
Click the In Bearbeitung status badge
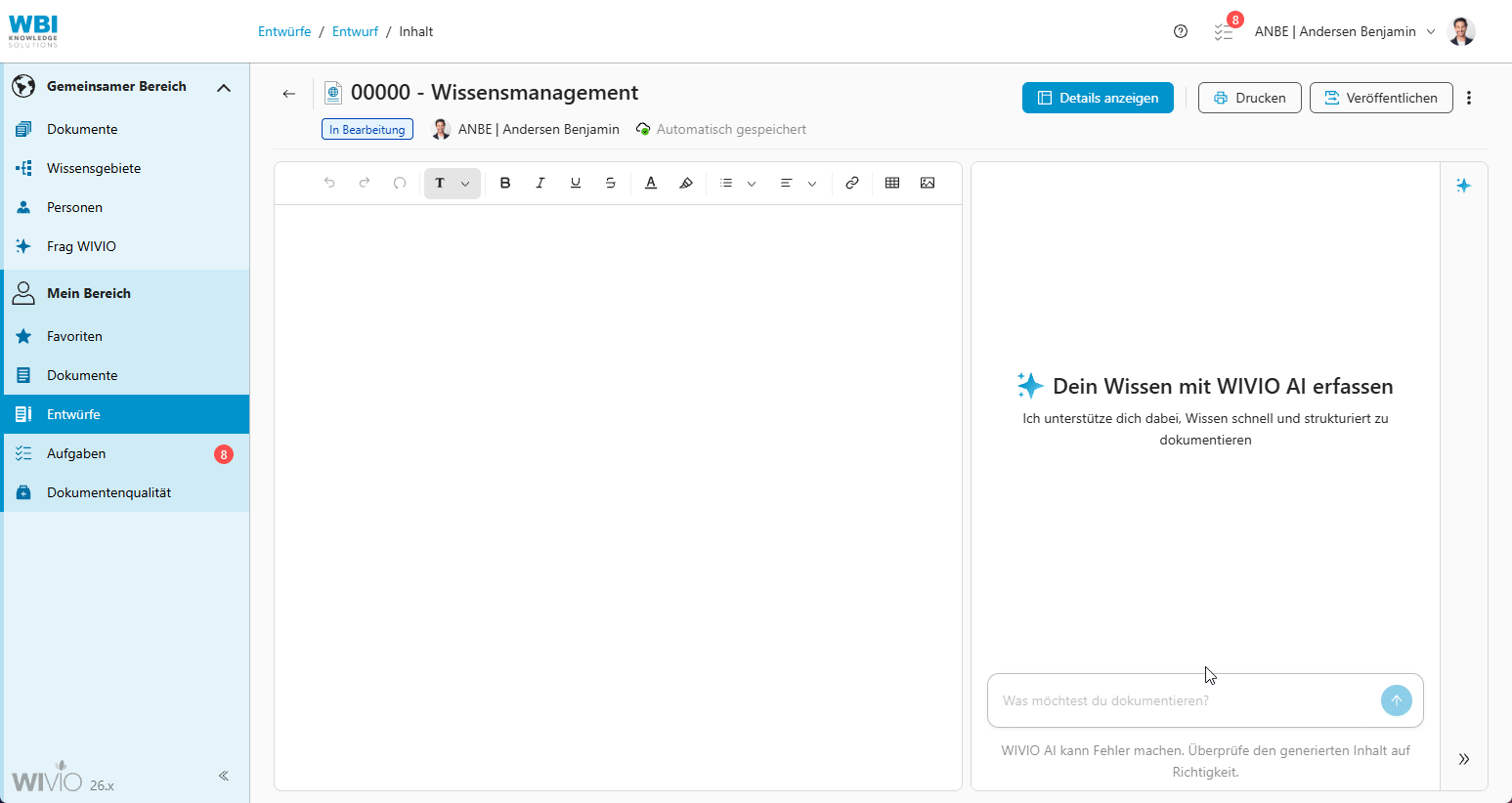pos(367,129)
